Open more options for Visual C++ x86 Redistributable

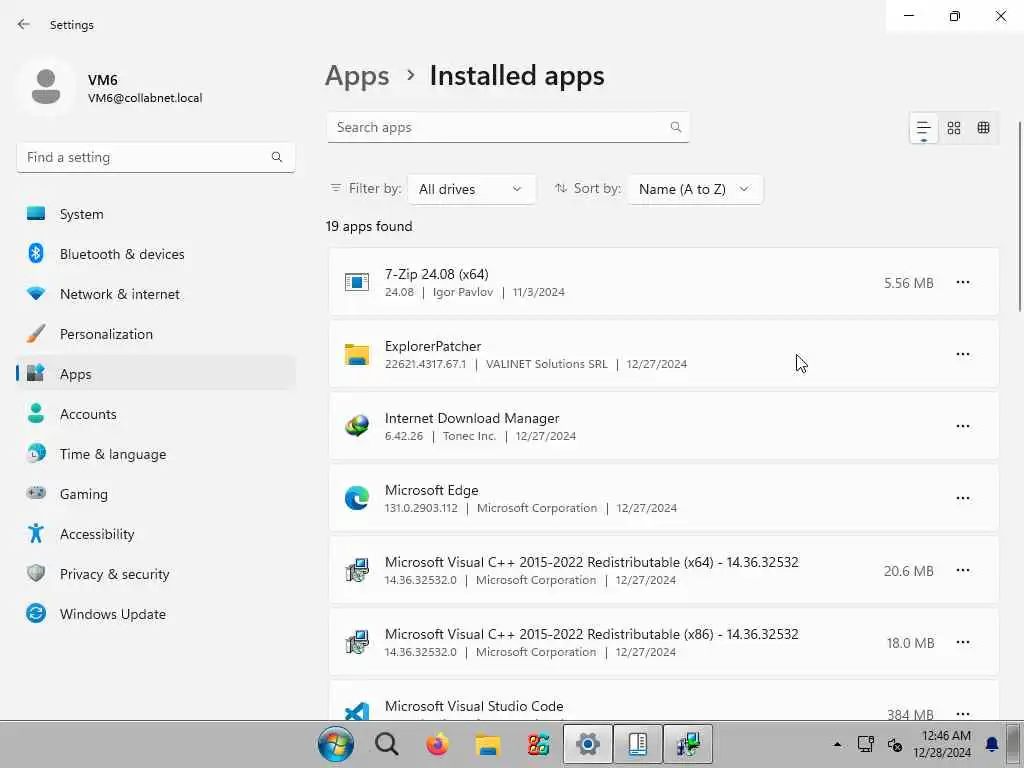click(x=963, y=643)
